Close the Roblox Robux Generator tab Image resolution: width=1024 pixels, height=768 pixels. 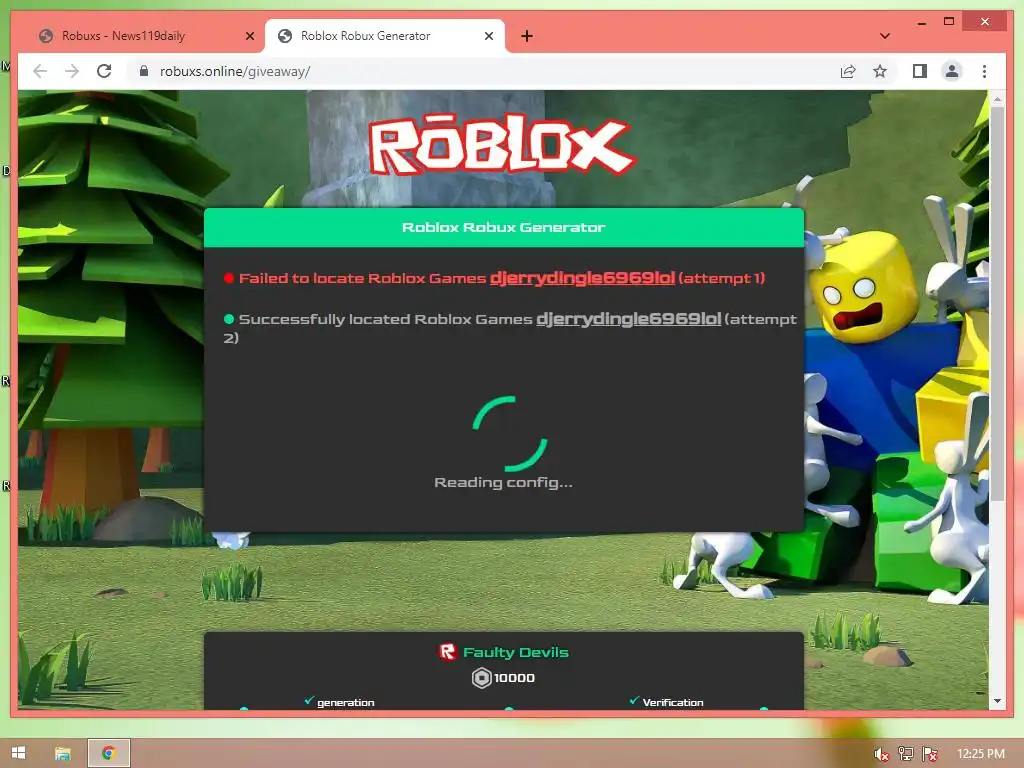coord(488,36)
